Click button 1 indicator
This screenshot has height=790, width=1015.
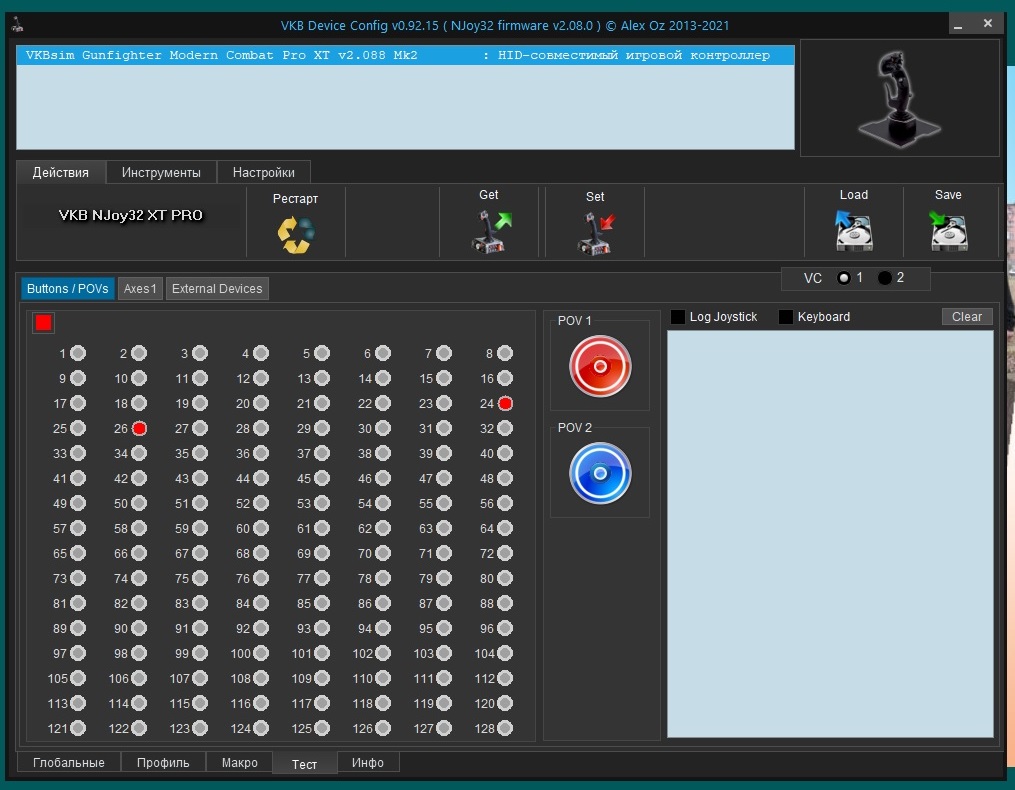click(x=78, y=353)
